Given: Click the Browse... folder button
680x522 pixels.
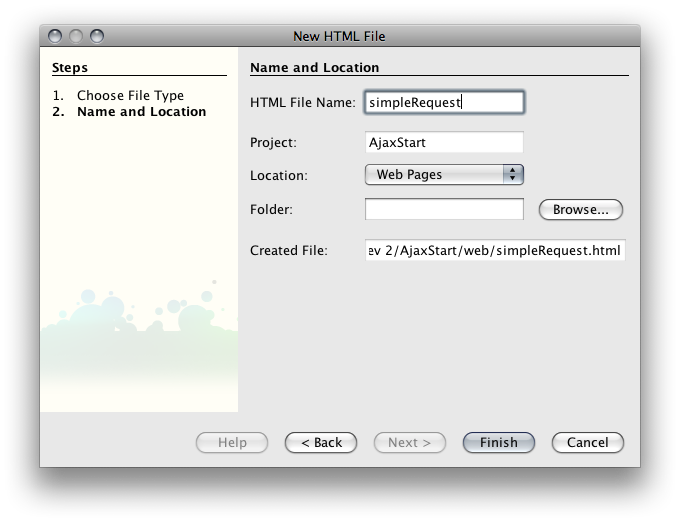Looking at the screenshot, I should (x=581, y=209).
